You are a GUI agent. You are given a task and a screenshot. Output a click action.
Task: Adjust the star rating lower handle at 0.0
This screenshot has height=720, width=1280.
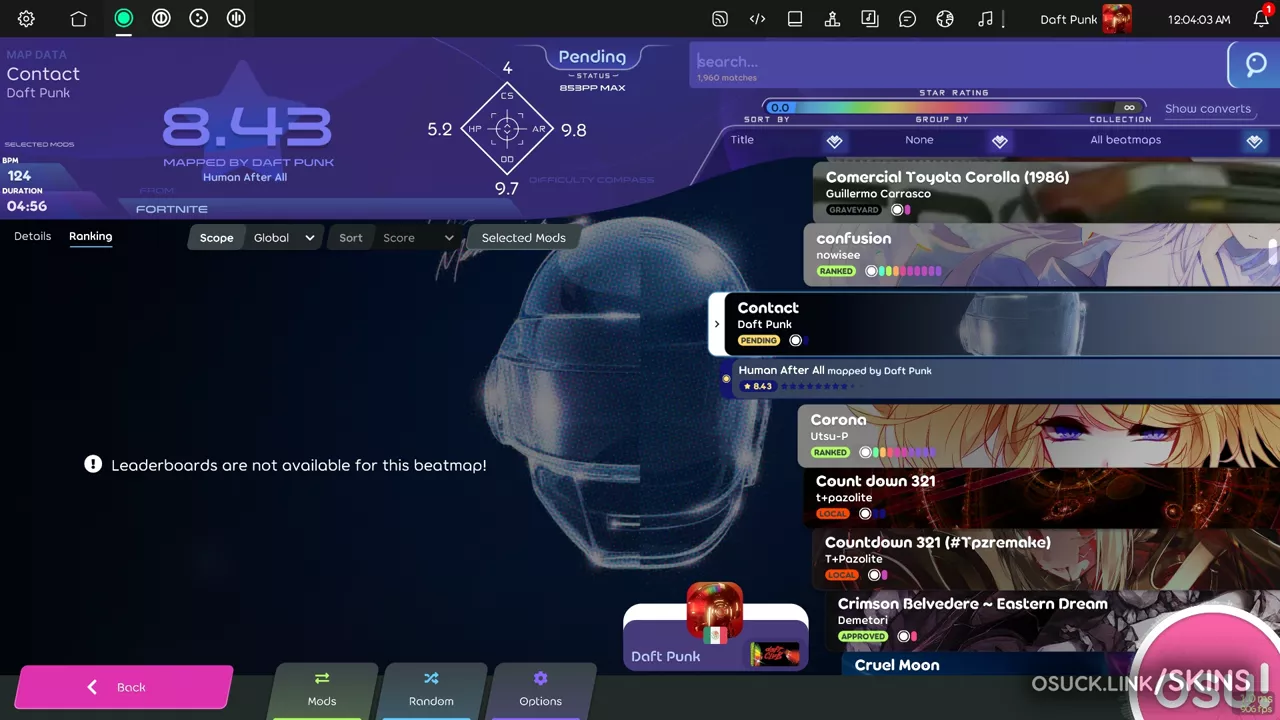[x=780, y=108]
